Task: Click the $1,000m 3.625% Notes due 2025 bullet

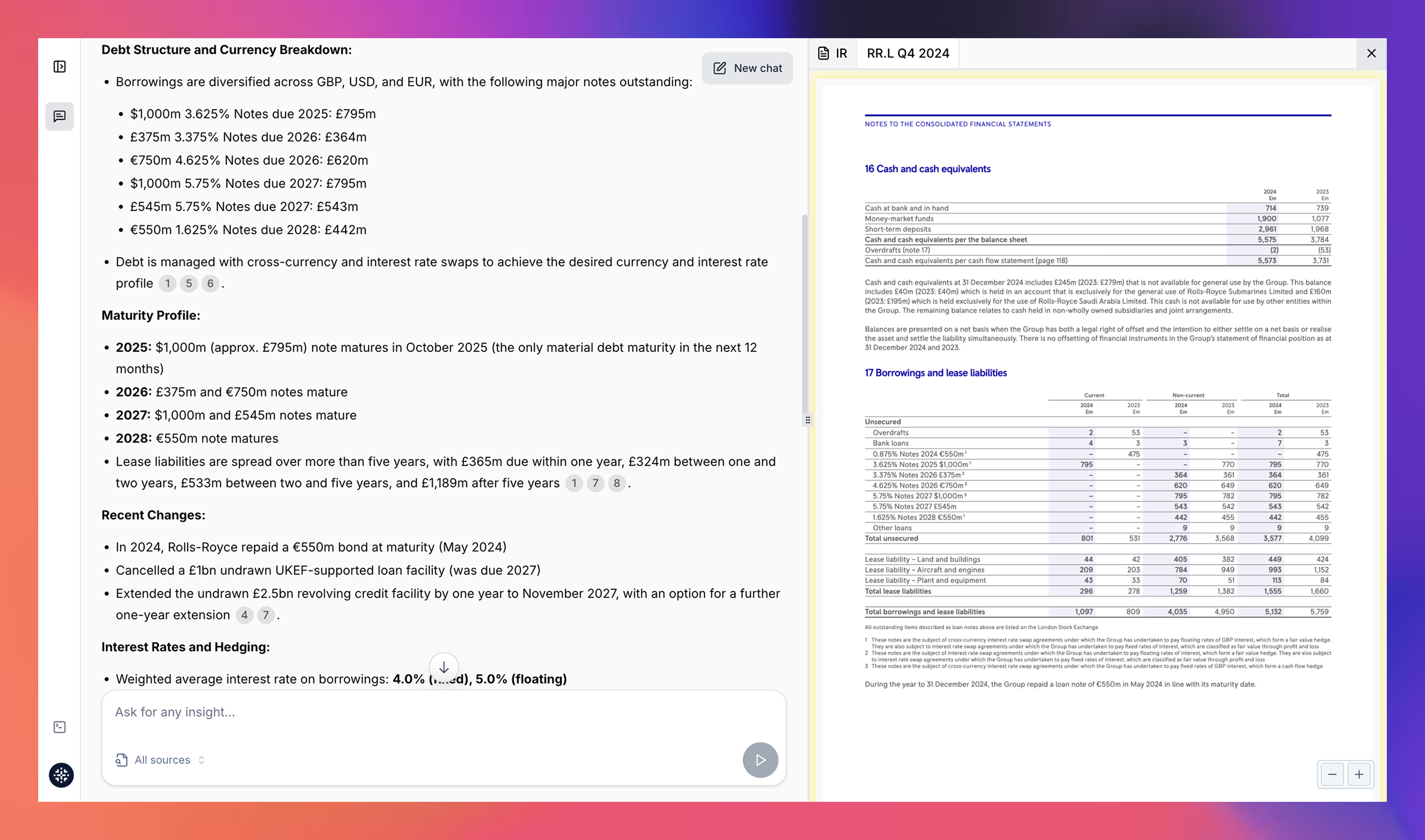Action: click(x=253, y=114)
